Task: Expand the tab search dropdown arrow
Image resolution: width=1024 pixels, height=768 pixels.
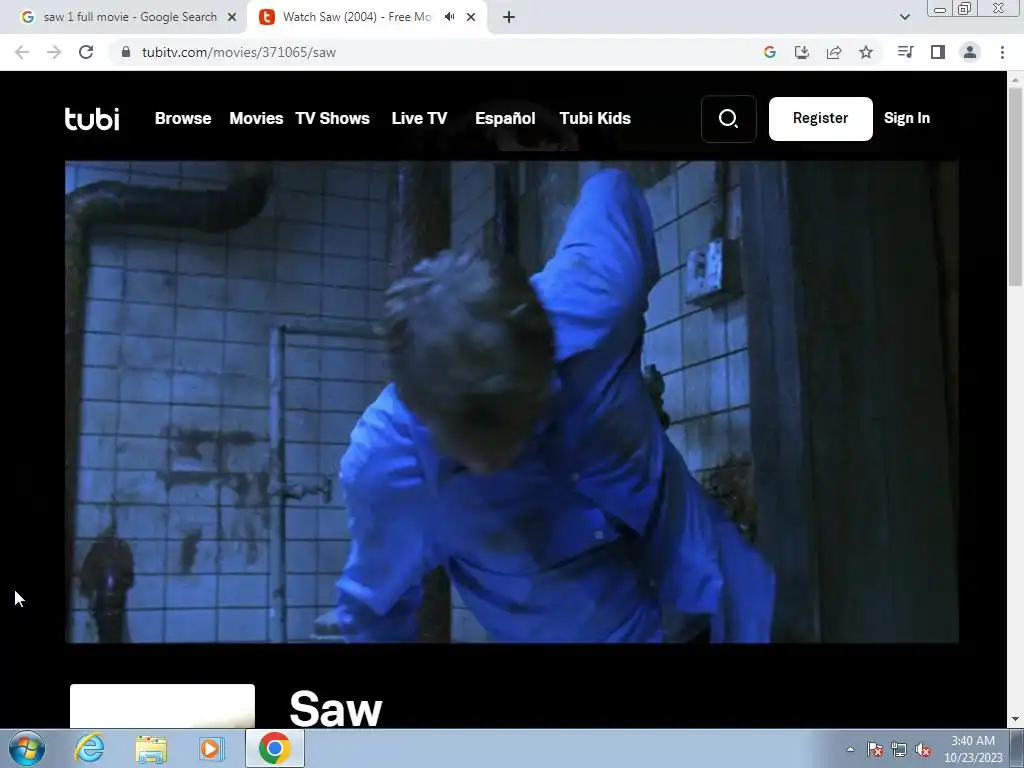Action: (x=904, y=18)
